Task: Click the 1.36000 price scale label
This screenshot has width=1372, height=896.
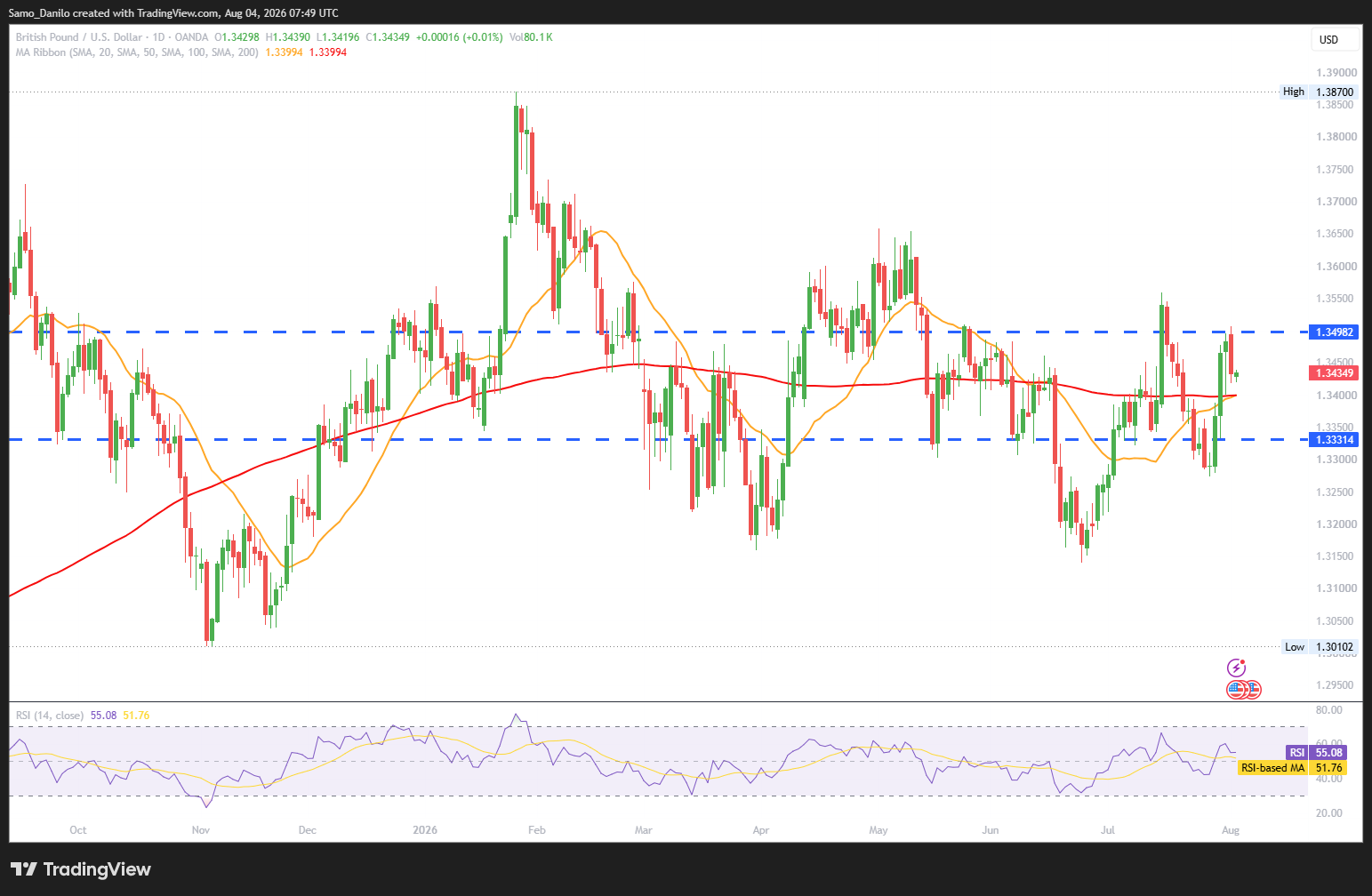Action: tap(1336, 267)
